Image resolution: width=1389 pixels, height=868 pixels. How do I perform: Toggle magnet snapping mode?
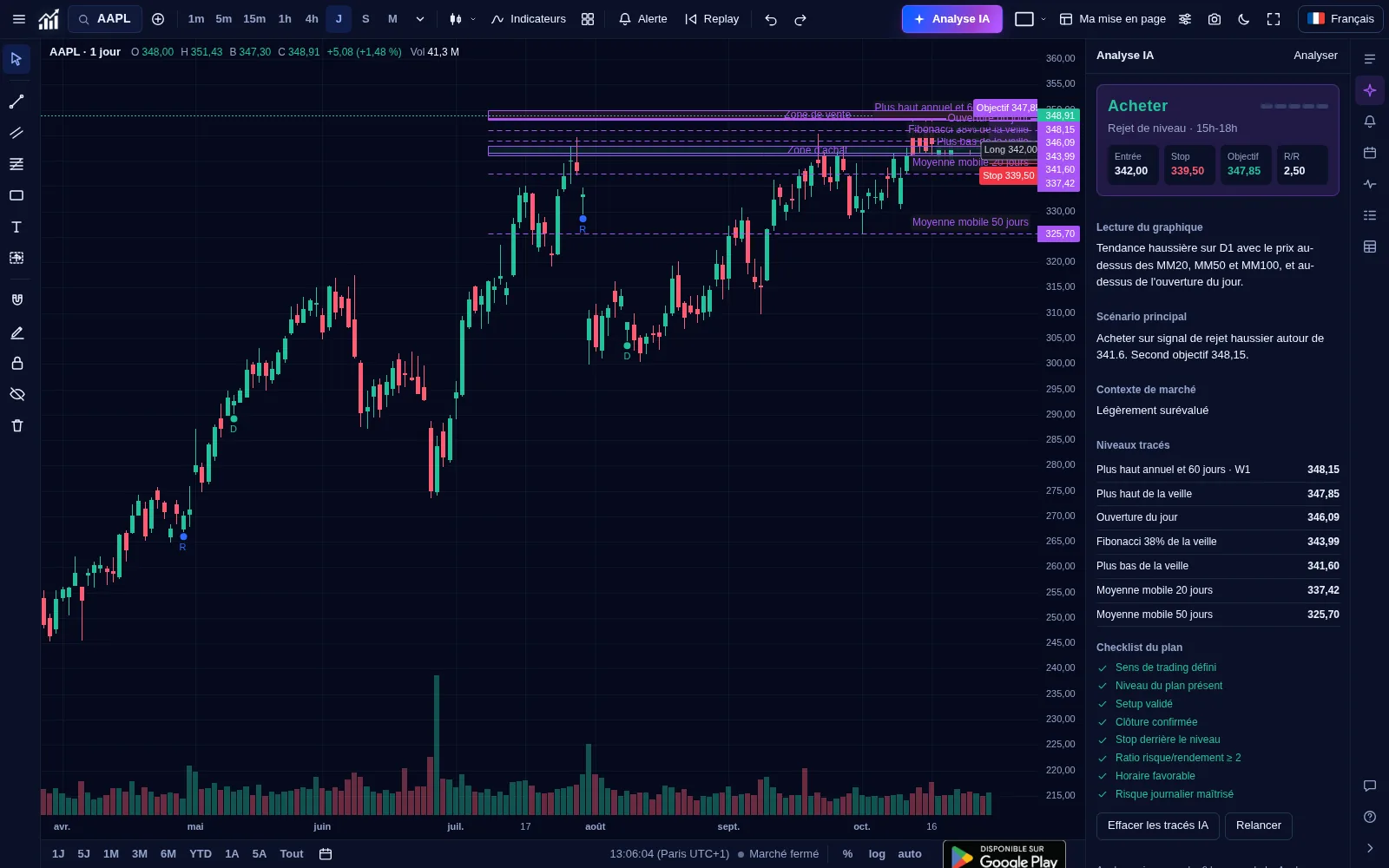click(16, 299)
